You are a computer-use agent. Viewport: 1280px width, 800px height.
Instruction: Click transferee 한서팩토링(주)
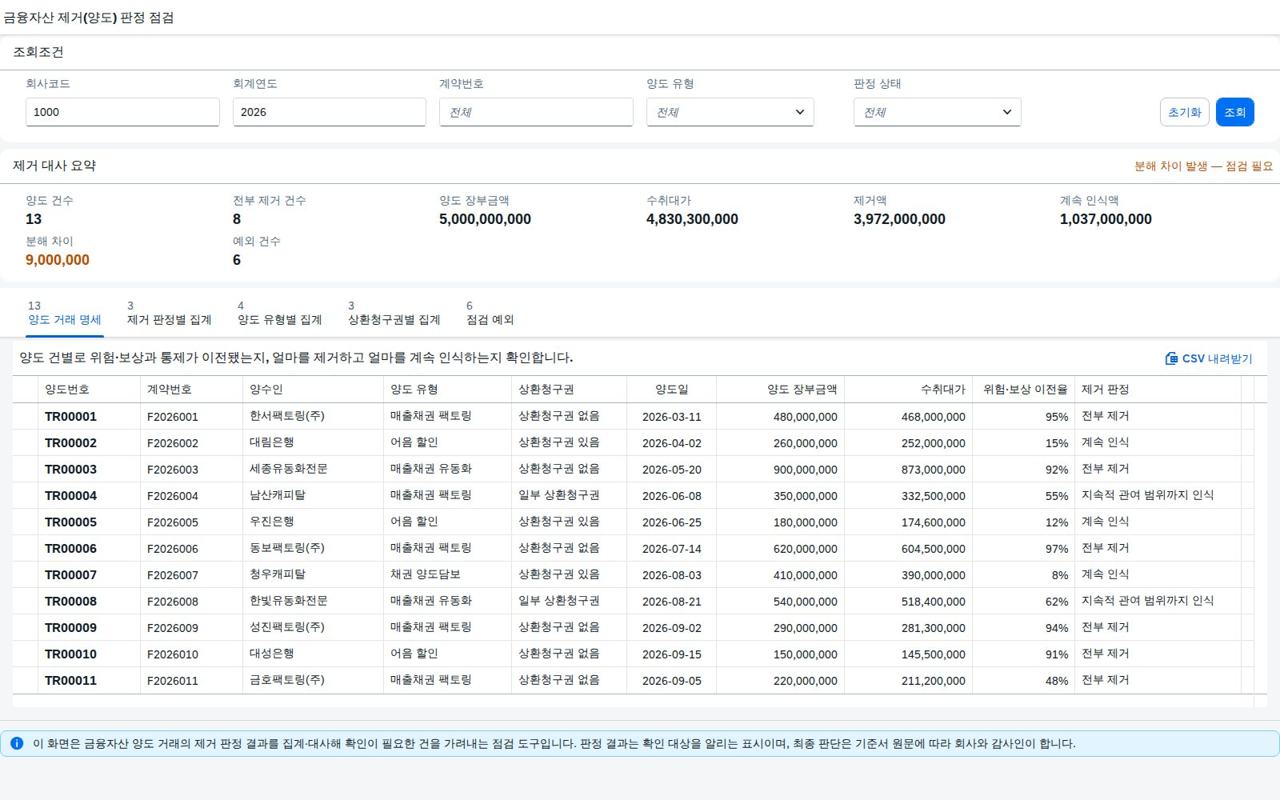[x=287, y=416]
